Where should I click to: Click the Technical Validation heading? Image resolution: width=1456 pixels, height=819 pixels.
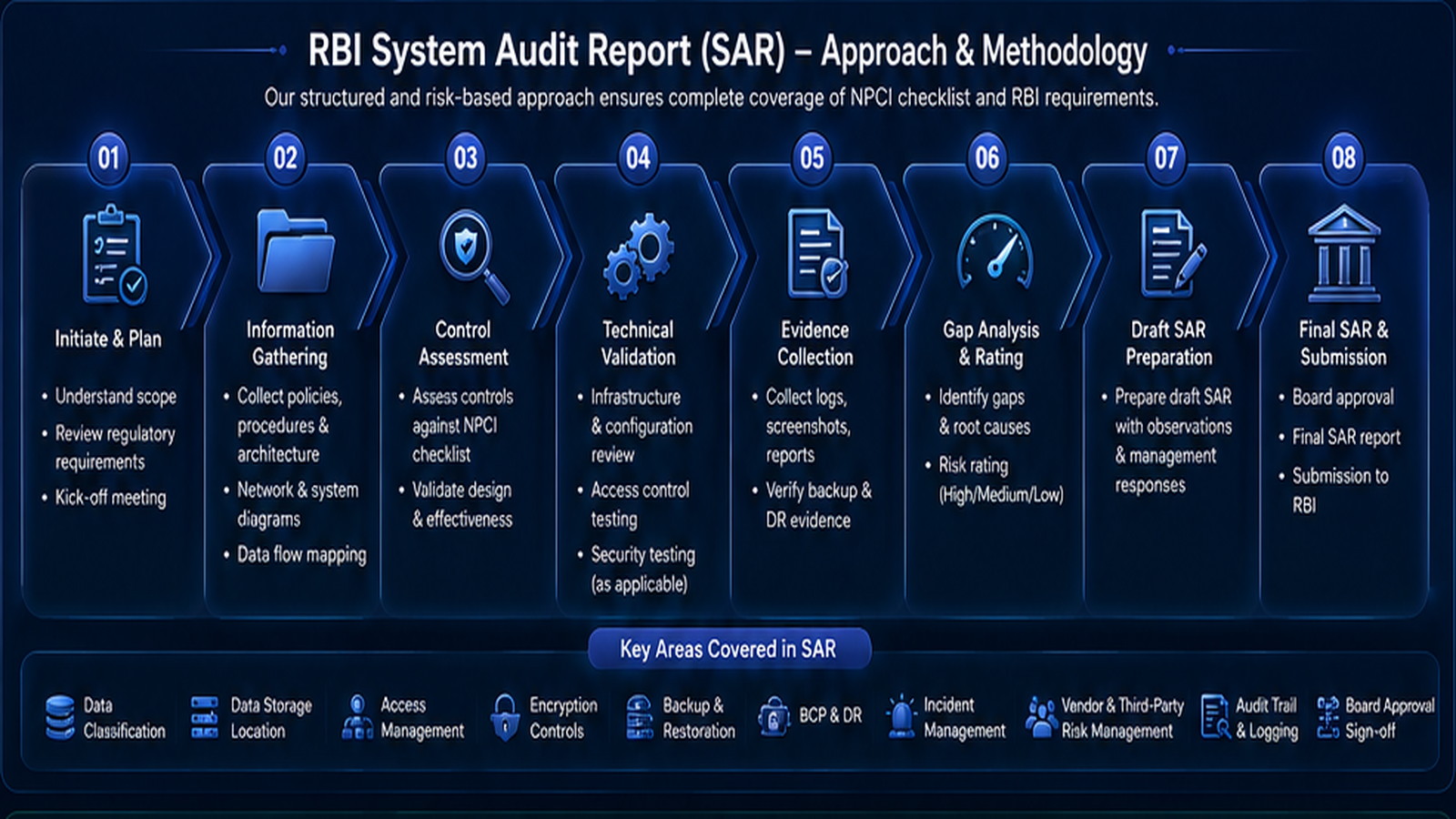click(x=638, y=343)
